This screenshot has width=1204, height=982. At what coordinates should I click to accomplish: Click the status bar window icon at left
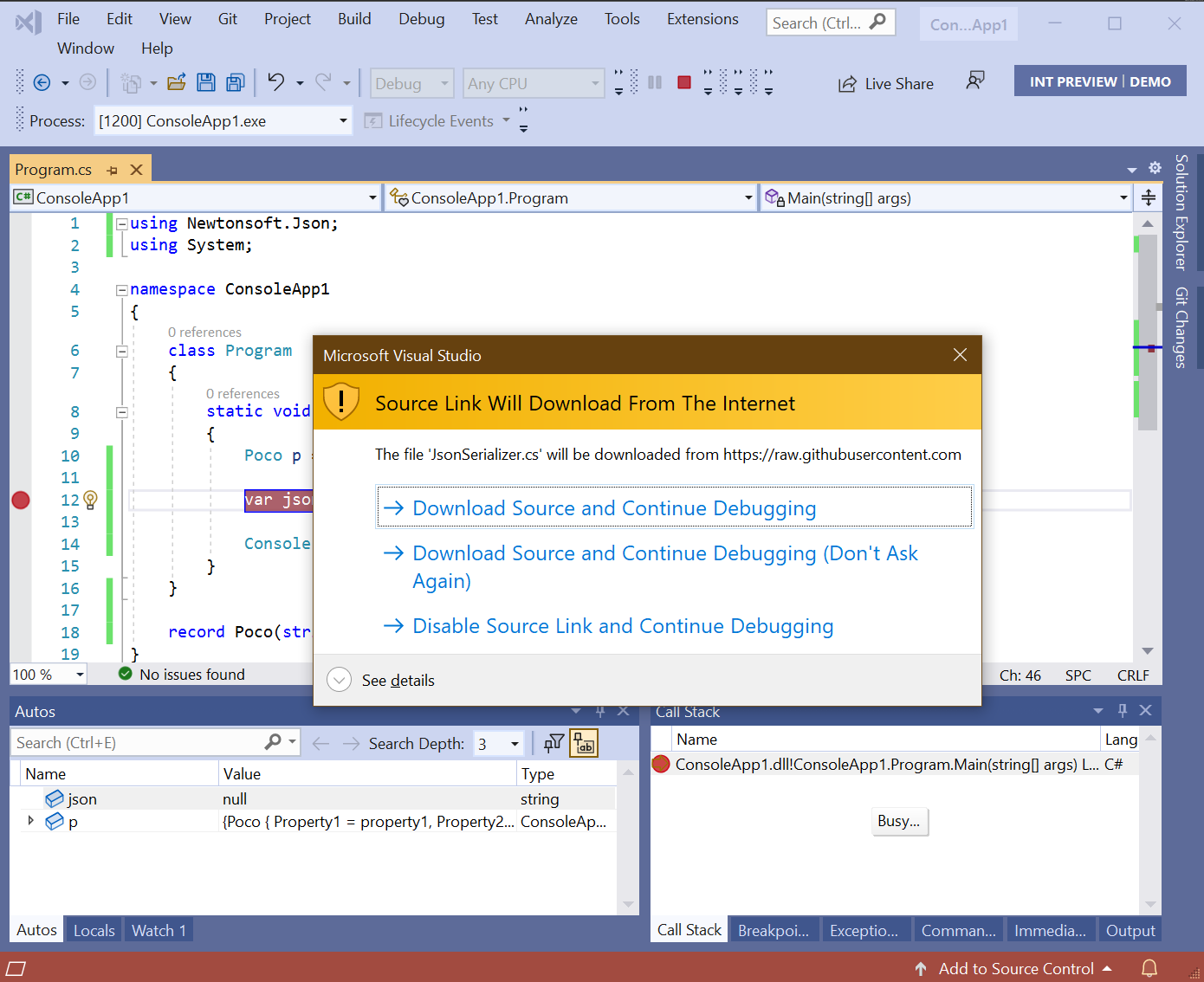(16, 968)
